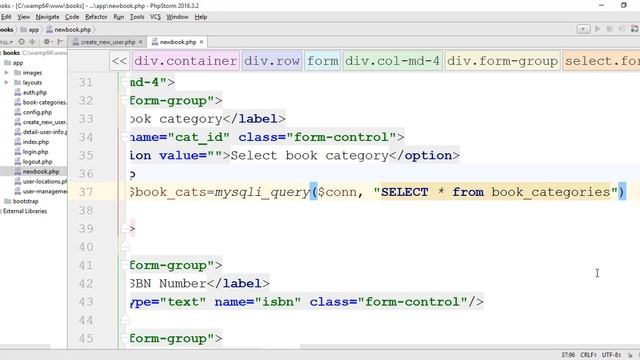The width and height of the screenshot is (640, 360).
Task: Close the create_new_user.php tab
Action: tap(140, 42)
